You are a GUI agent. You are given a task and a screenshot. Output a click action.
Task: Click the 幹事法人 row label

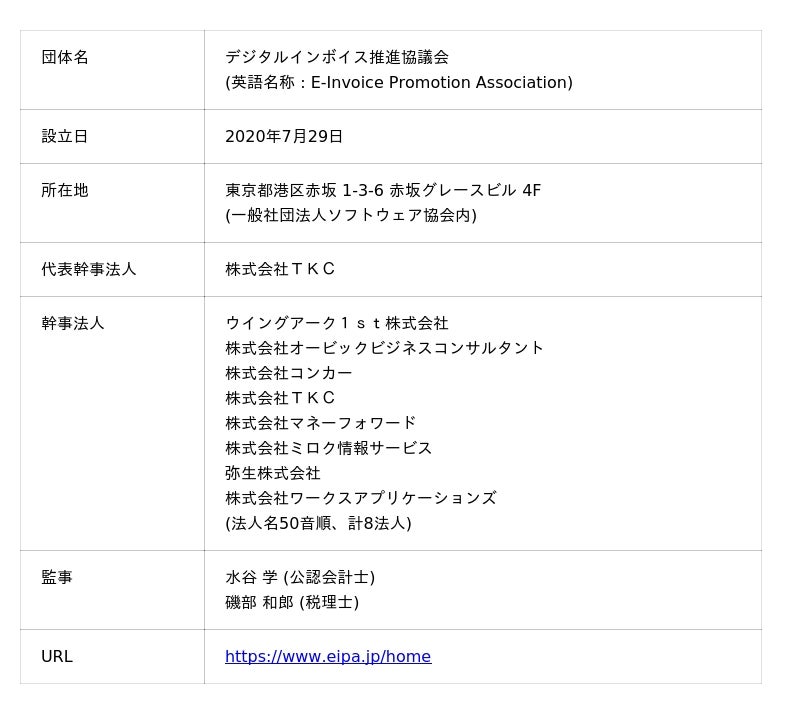point(73,324)
